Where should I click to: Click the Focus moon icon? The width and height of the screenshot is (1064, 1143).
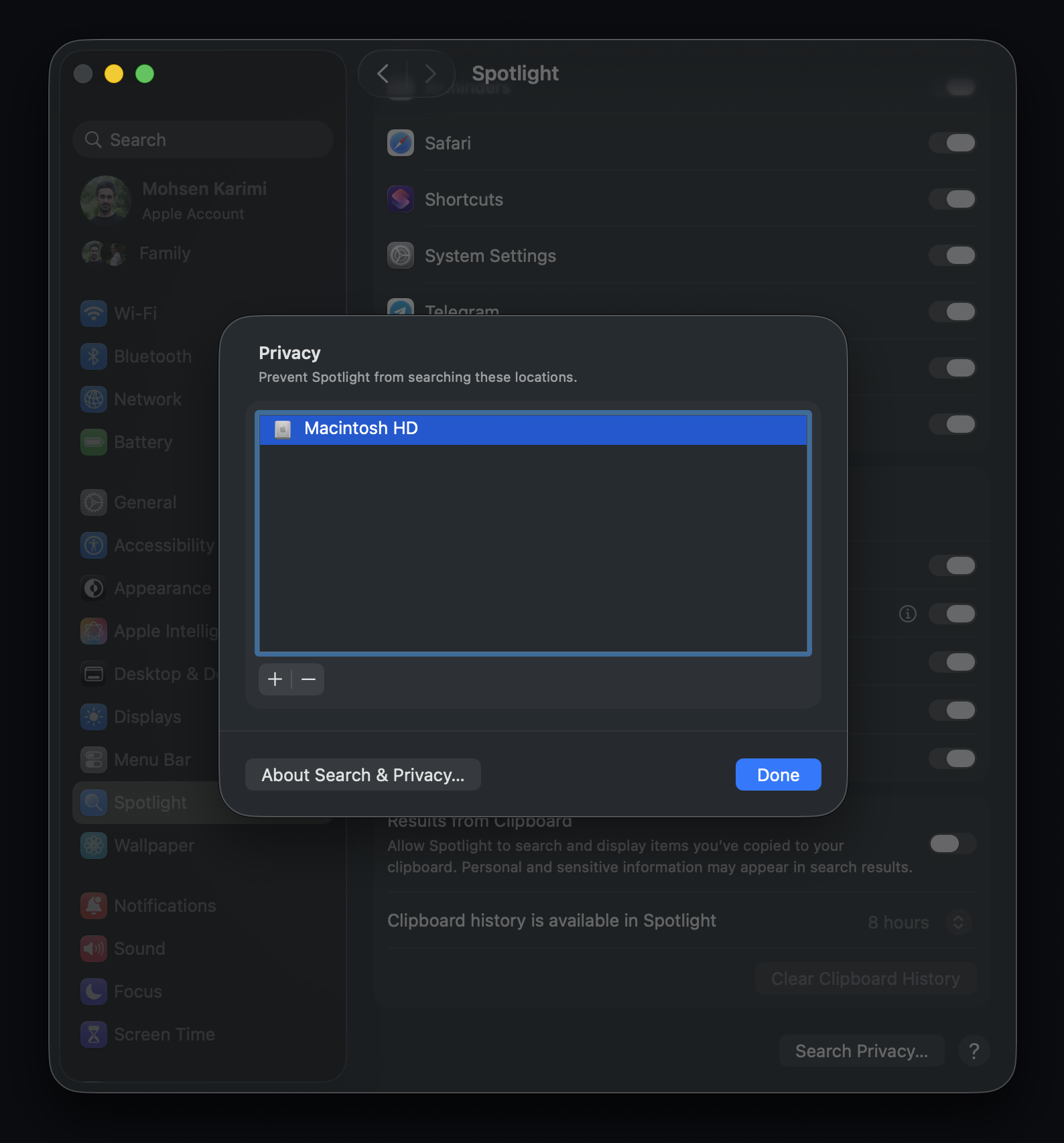coord(94,992)
